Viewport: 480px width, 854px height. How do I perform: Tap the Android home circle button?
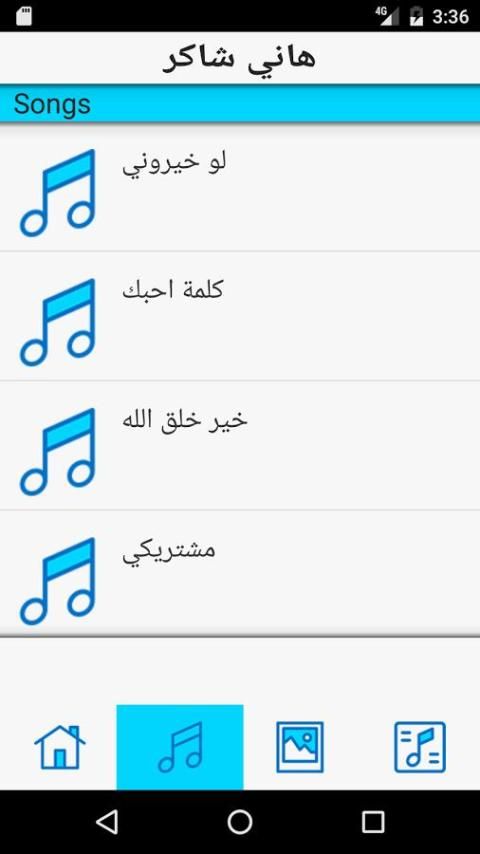(240, 822)
